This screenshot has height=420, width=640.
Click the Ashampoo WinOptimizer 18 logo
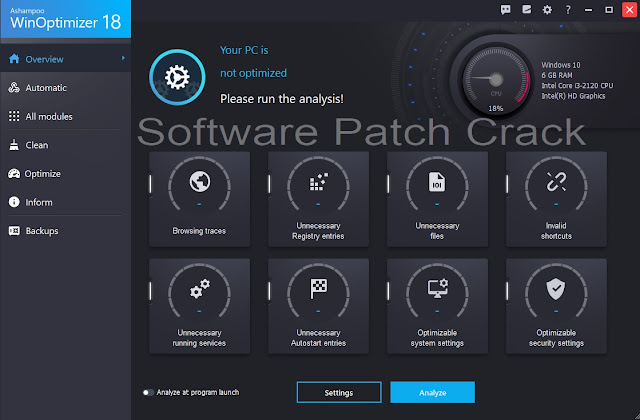(x=66, y=19)
